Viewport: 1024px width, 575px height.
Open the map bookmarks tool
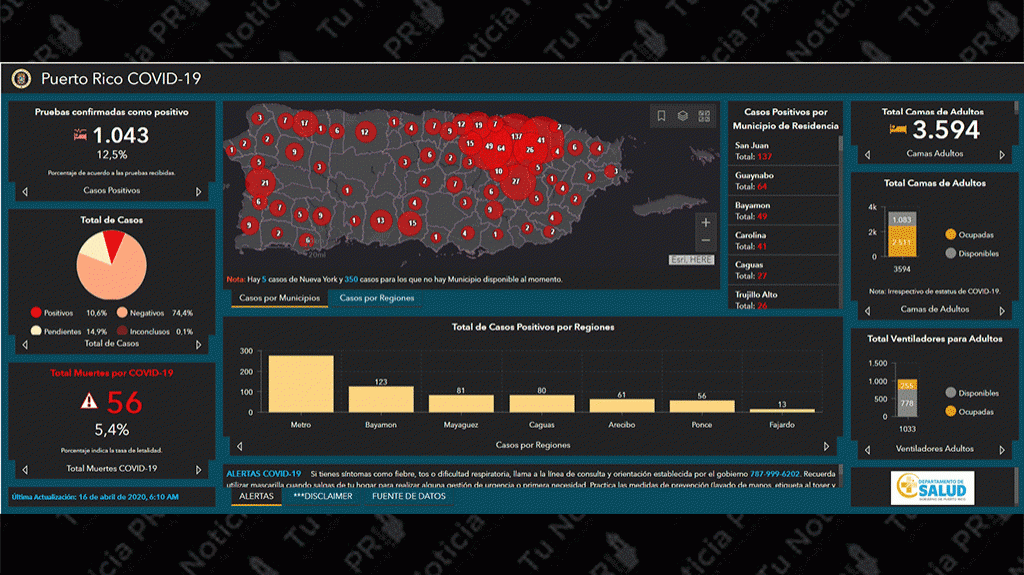click(662, 116)
